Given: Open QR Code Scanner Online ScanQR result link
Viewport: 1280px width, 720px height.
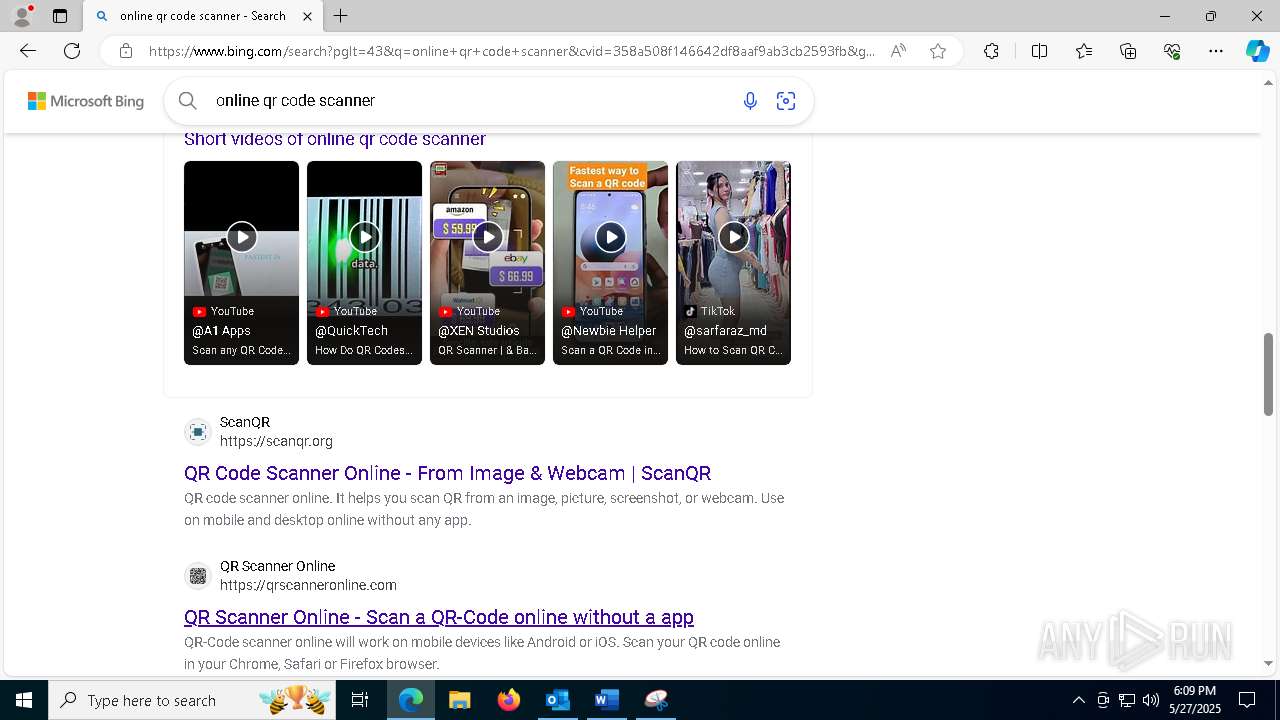Looking at the screenshot, I should coord(447,473).
